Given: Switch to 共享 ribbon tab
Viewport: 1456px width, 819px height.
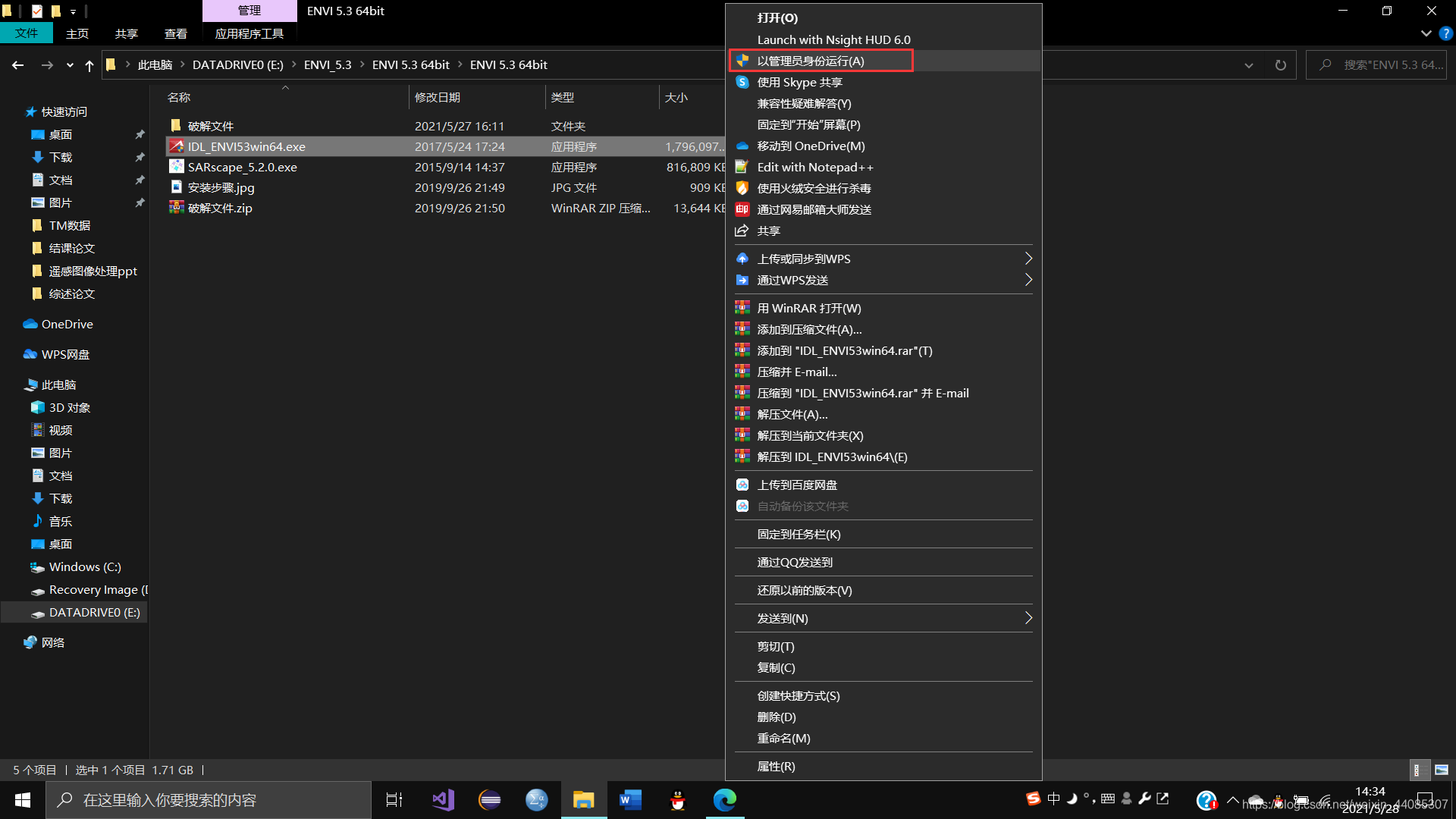Looking at the screenshot, I should (x=127, y=33).
